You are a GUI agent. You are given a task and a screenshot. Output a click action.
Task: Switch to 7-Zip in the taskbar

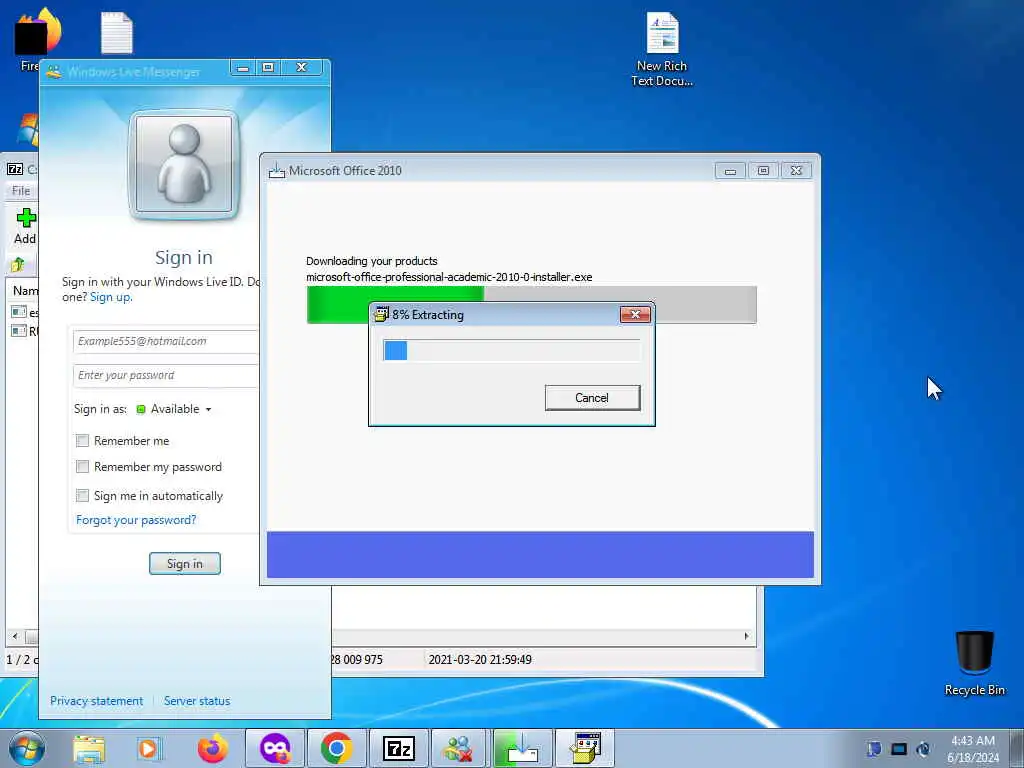(398, 748)
